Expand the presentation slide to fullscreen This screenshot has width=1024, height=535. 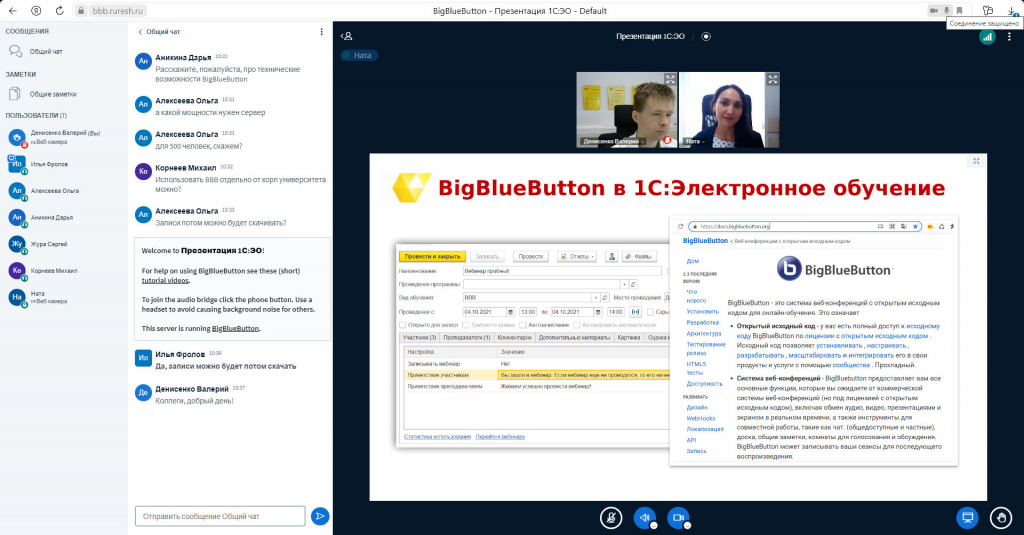tap(976, 161)
